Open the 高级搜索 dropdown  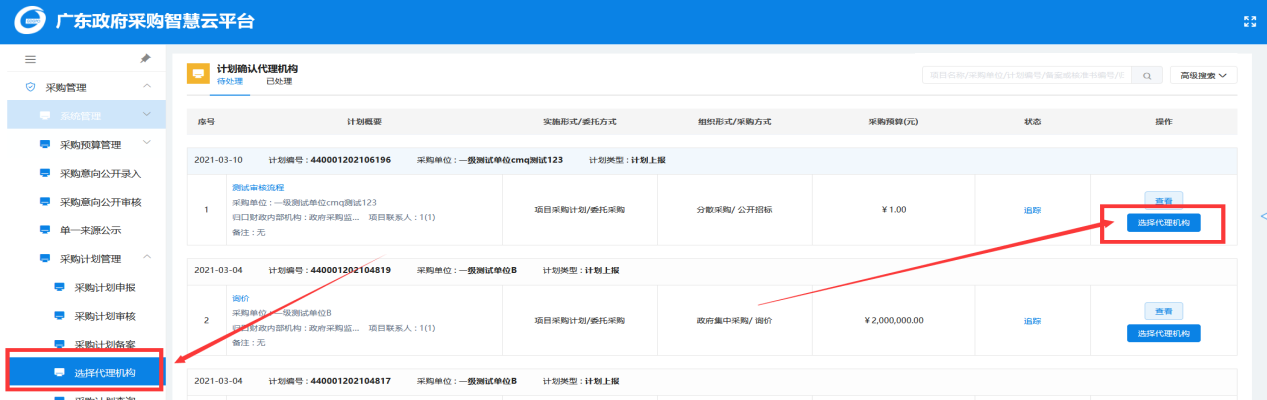click(x=1203, y=75)
